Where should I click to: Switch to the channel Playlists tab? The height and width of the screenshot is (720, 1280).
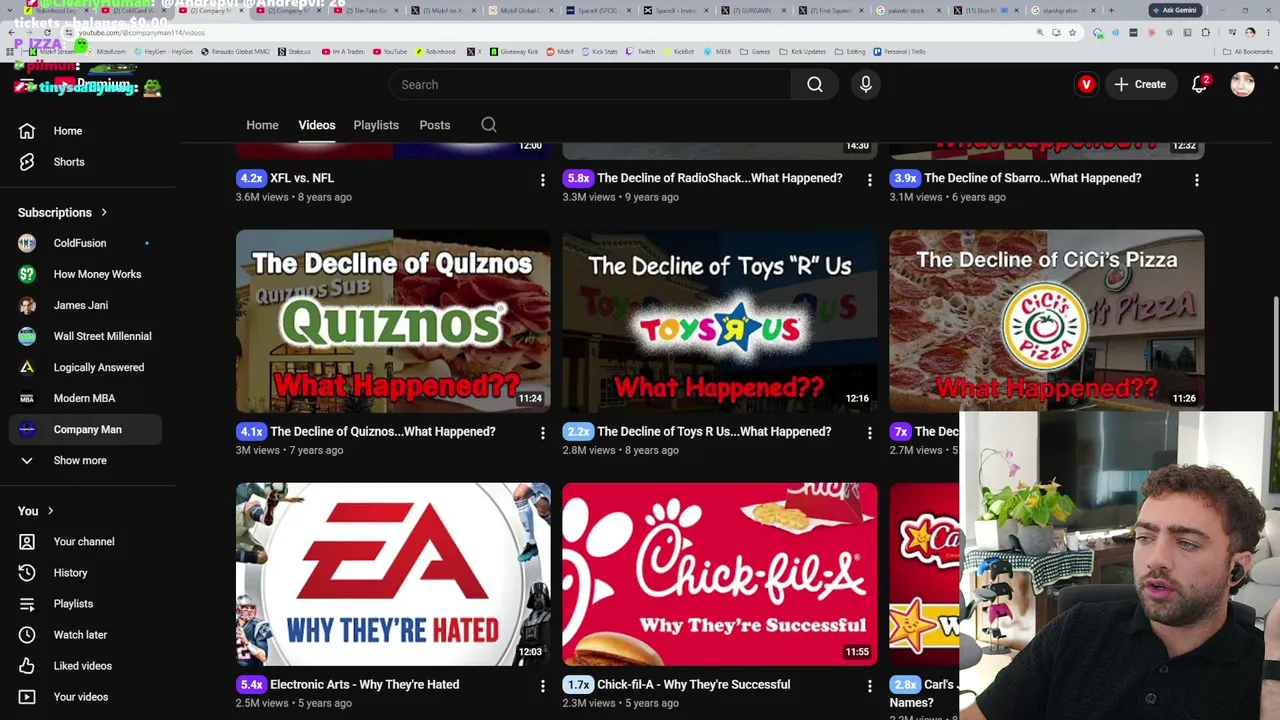click(376, 125)
